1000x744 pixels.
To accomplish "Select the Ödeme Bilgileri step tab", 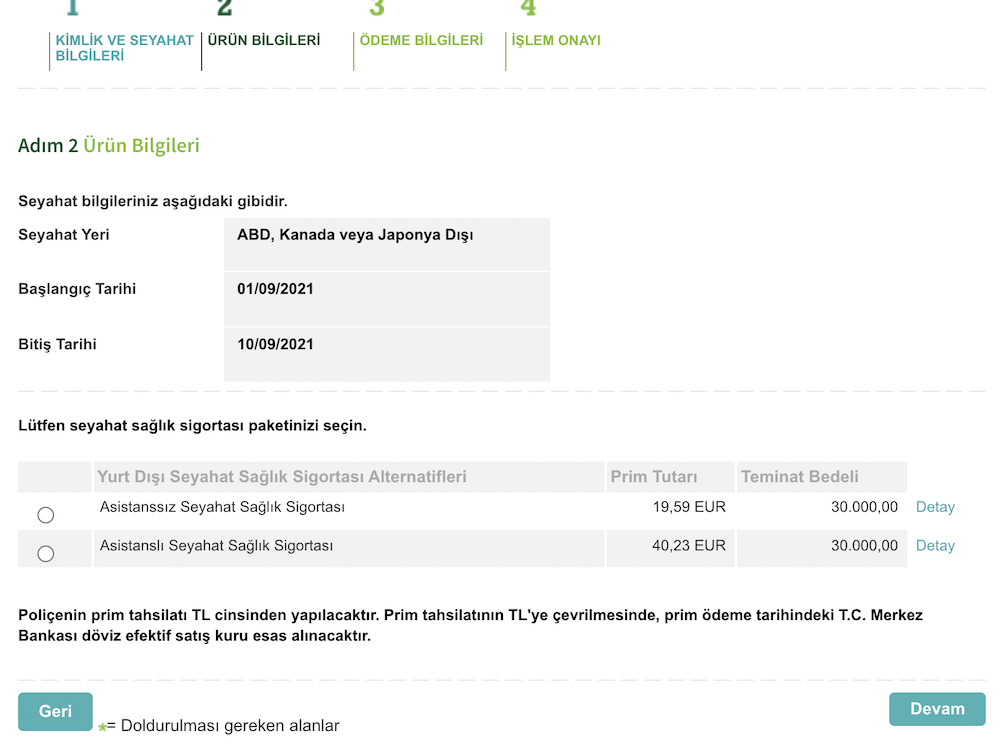I will coord(421,40).
